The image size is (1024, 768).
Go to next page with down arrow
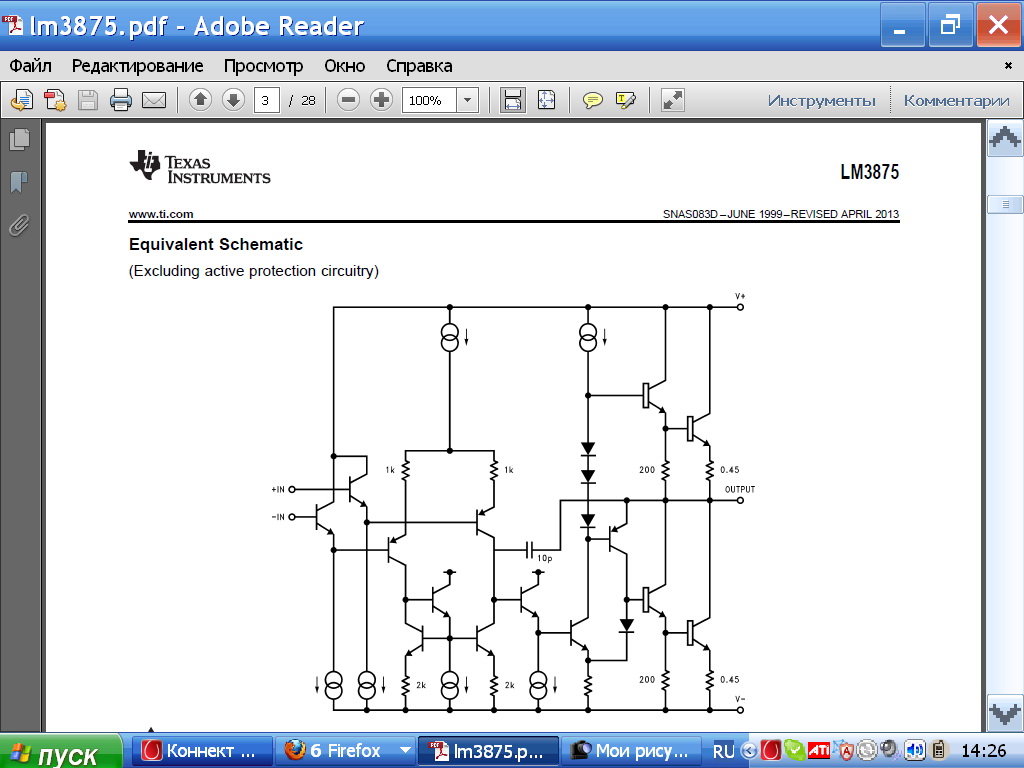233,100
